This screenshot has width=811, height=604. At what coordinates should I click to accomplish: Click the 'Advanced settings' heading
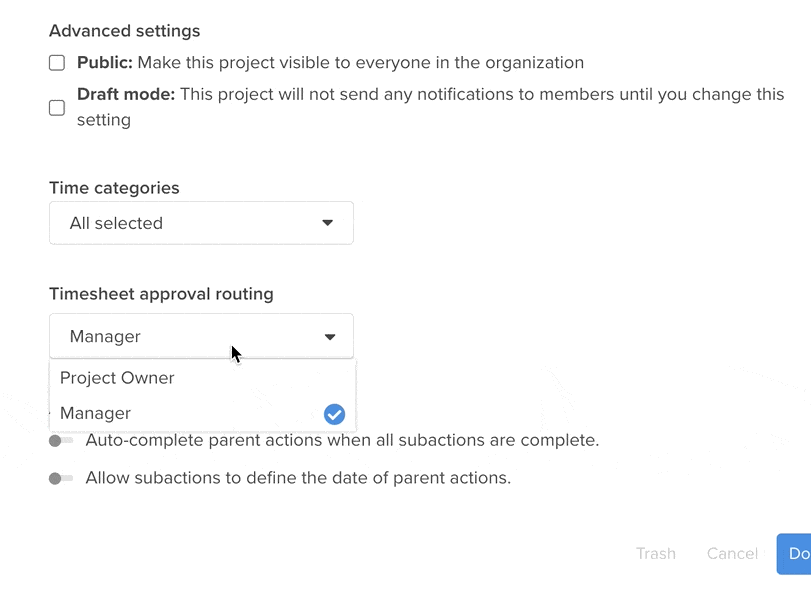point(124,31)
